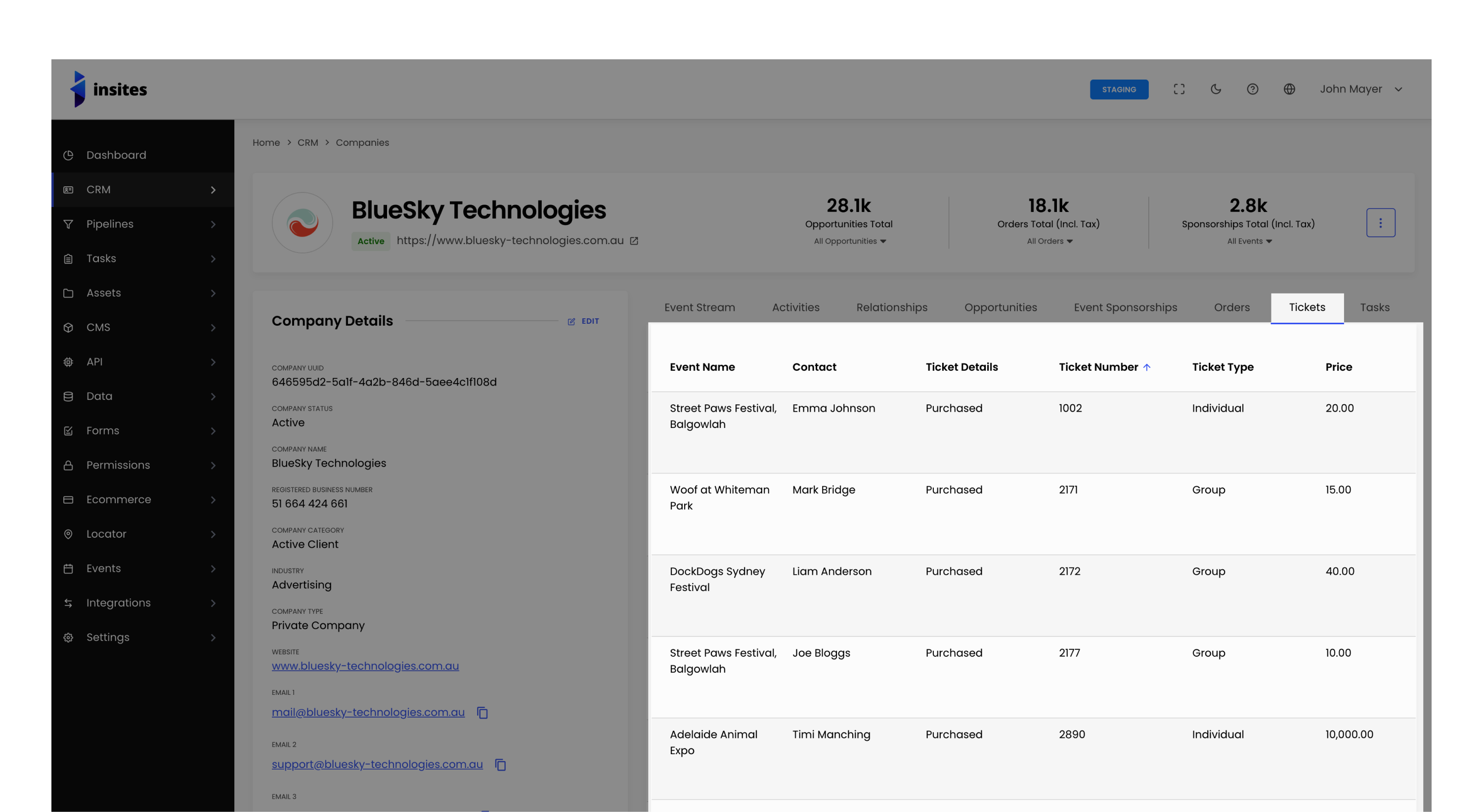1483x812 pixels.
Task: Open the help question mark icon
Action: 1252,89
